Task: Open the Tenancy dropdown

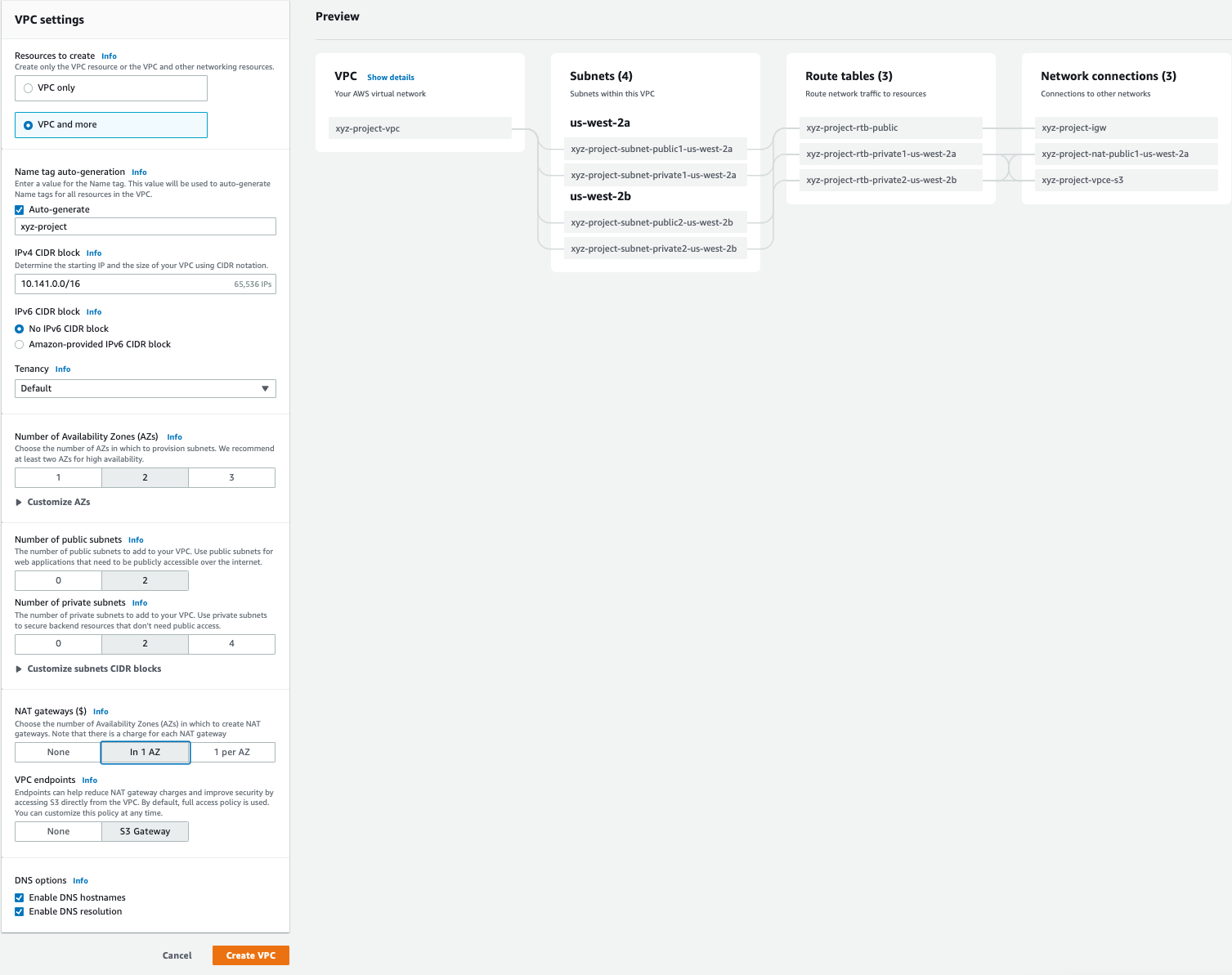Action: [145, 388]
